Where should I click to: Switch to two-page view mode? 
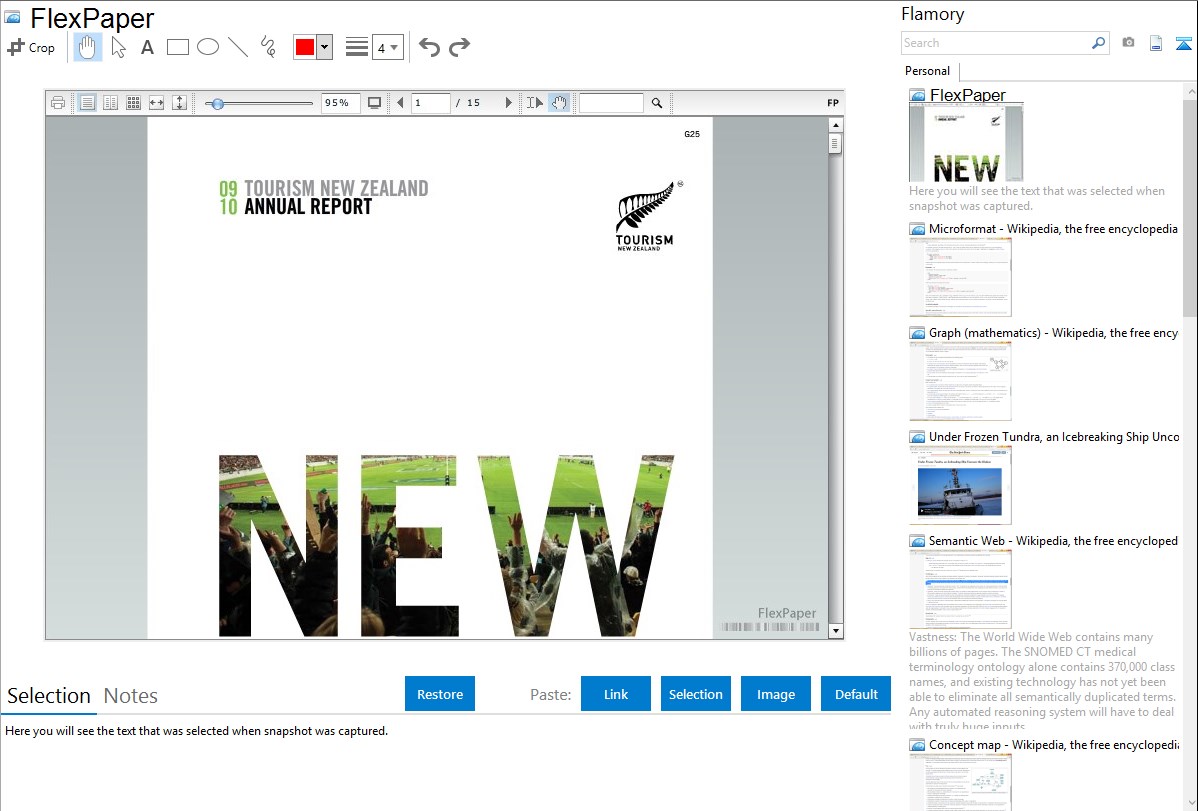111,102
